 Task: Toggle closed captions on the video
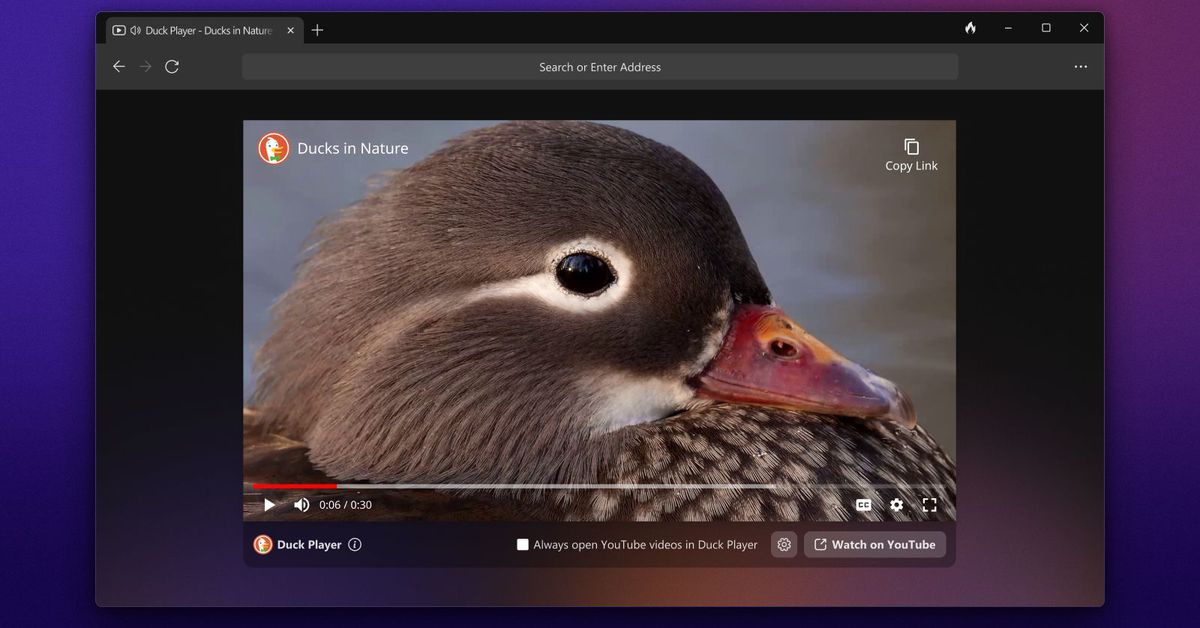(863, 505)
